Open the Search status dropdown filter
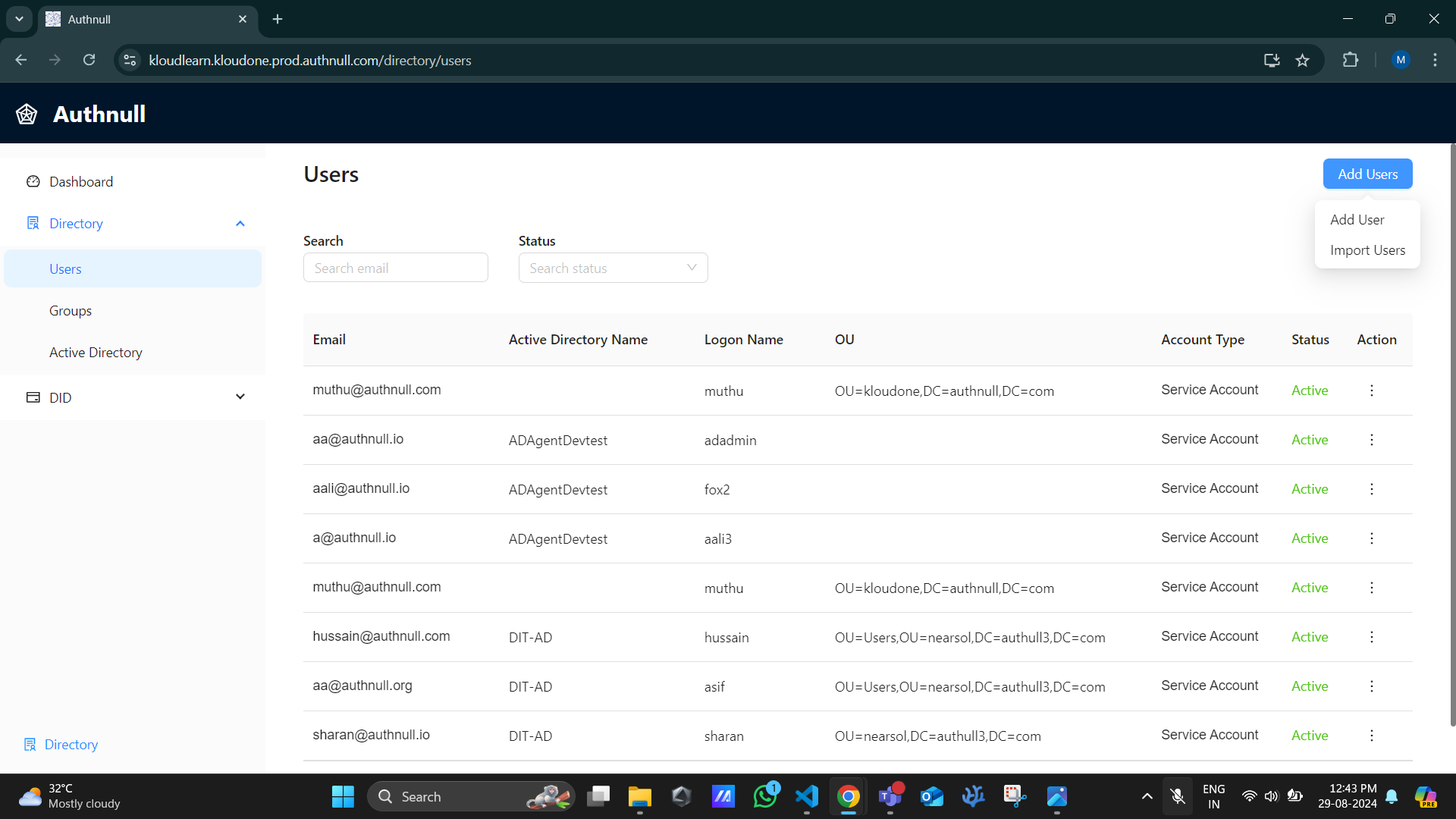This screenshot has height=819, width=1456. [x=612, y=268]
